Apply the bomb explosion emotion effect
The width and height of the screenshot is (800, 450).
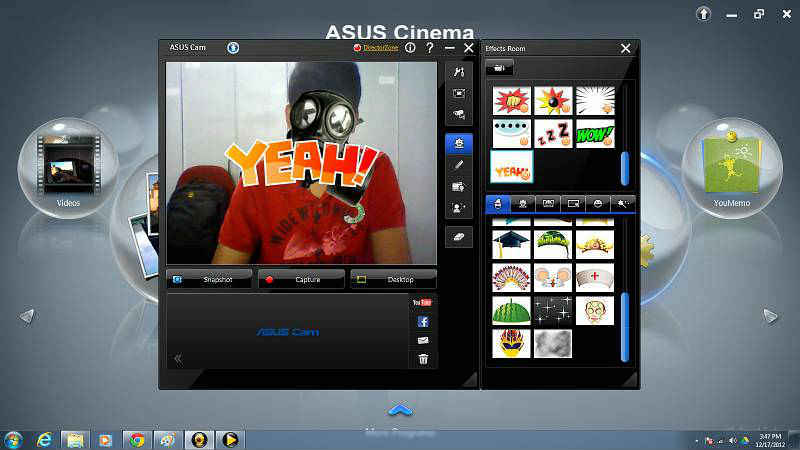point(553,101)
